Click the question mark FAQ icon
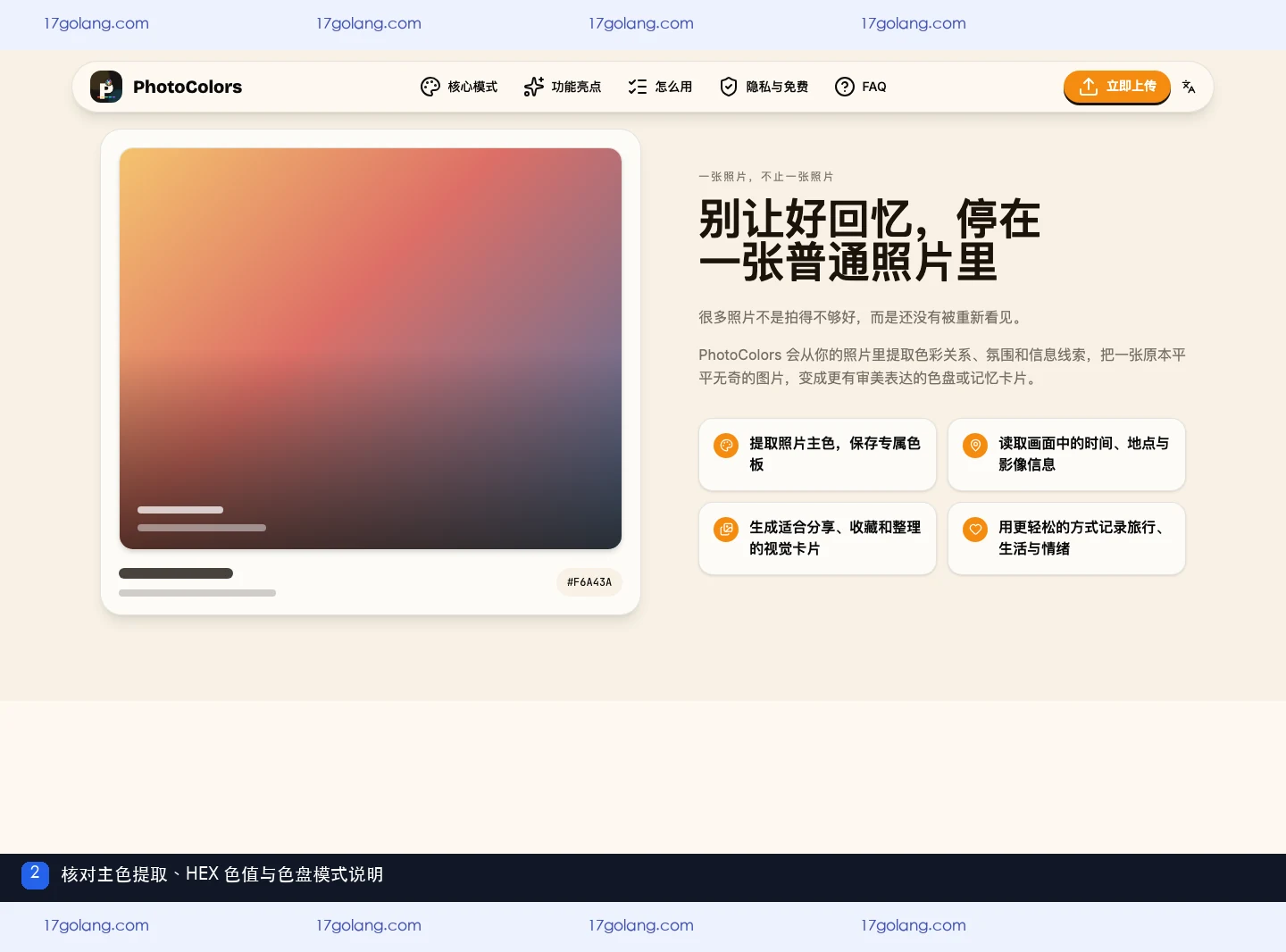1286x952 pixels. (x=845, y=87)
